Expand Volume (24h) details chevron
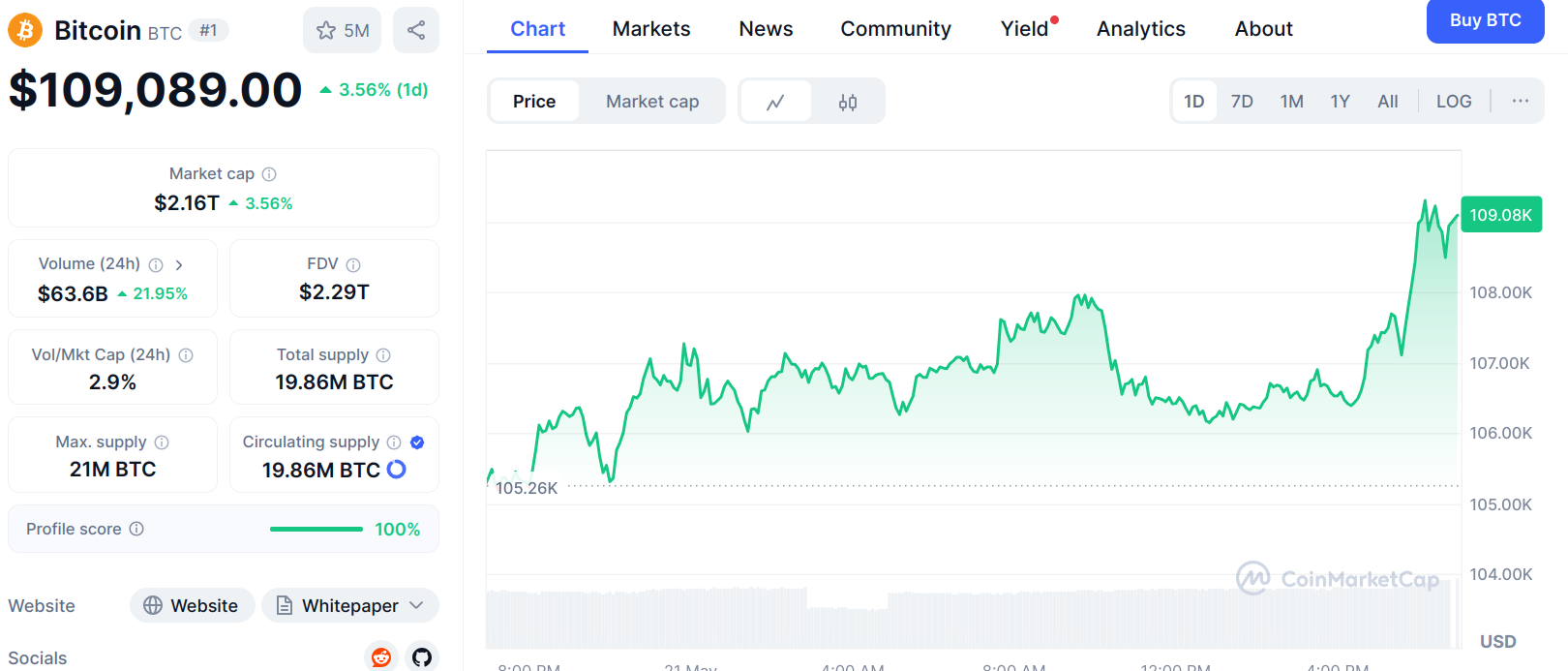The height and width of the screenshot is (671, 1568). pyautogui.click(x=179, y=264)
